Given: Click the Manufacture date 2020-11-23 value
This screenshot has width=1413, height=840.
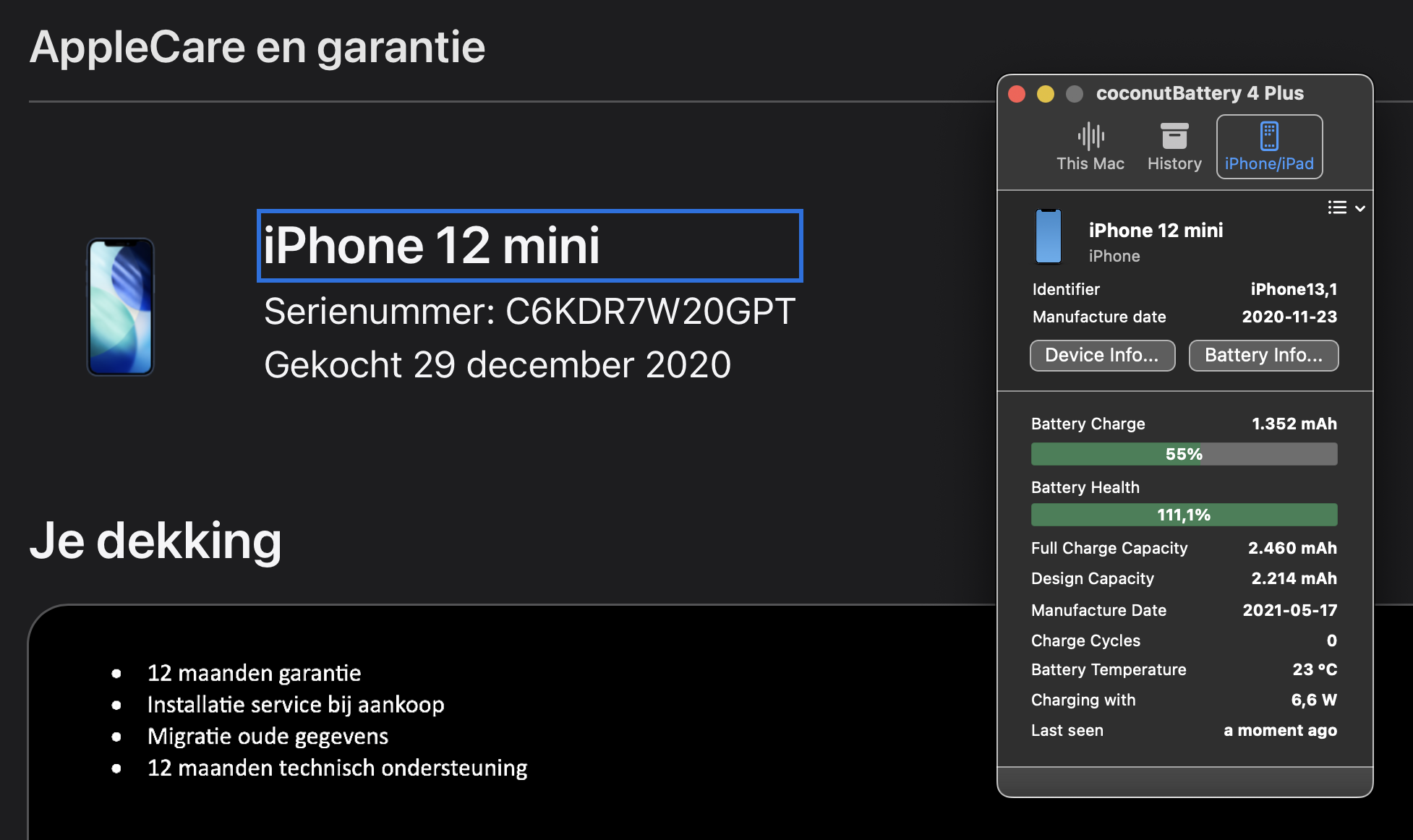Looking at the screenshot, I should click(x=1289, y=317).
